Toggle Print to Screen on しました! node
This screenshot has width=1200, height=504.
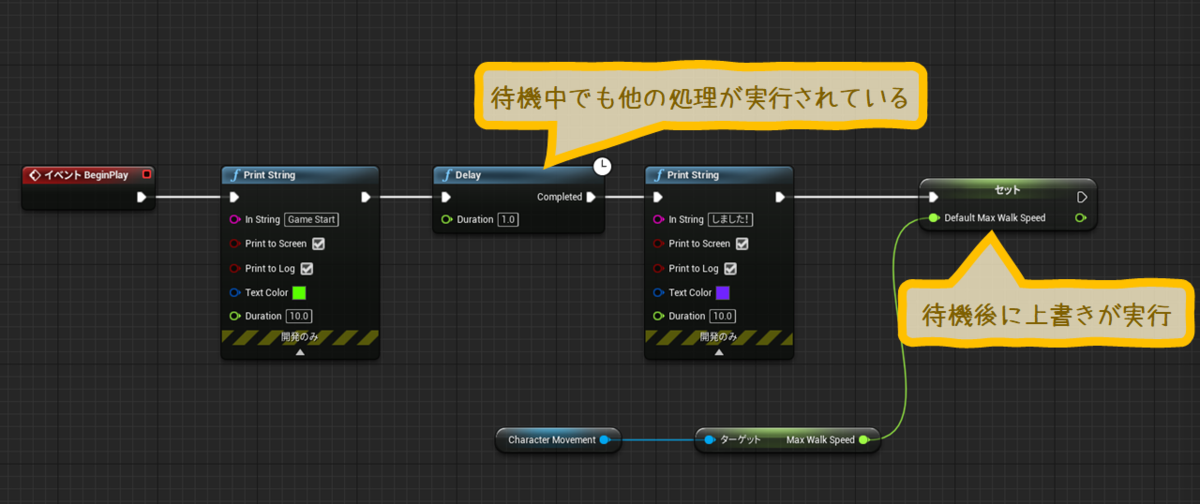743,243
